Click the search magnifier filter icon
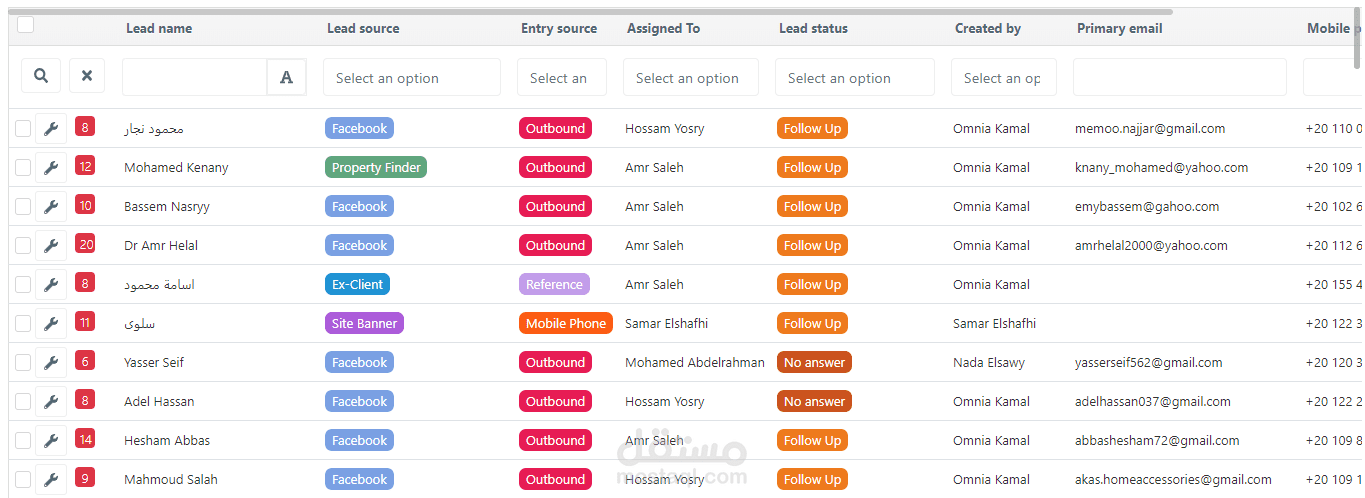This screenshot has width=1365, height=498. [41, 76]
